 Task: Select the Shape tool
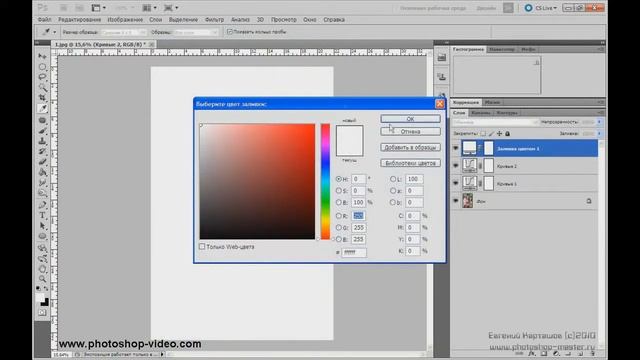[42, 237]
